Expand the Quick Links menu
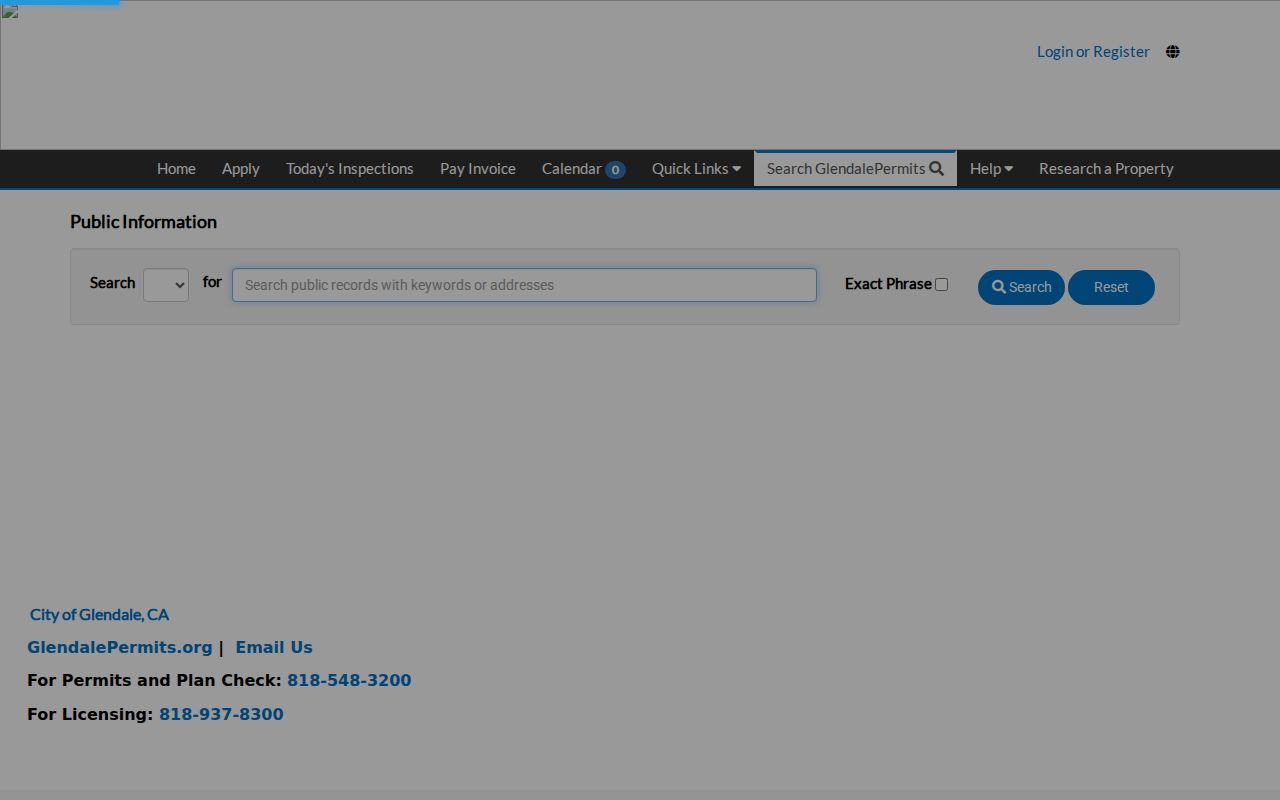The width and height of the screenshot is (1280, 800). (696, 169)
